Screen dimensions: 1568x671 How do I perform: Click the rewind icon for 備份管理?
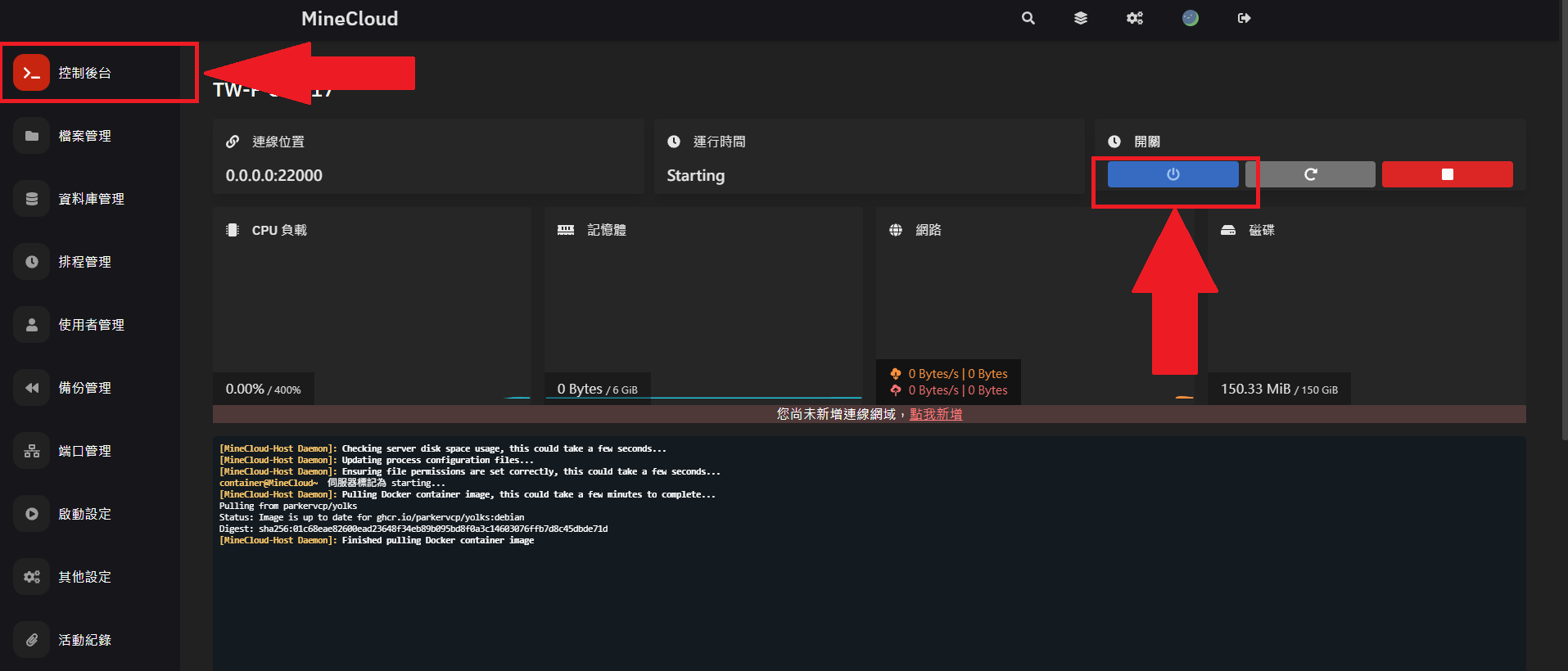pos(32,388)
